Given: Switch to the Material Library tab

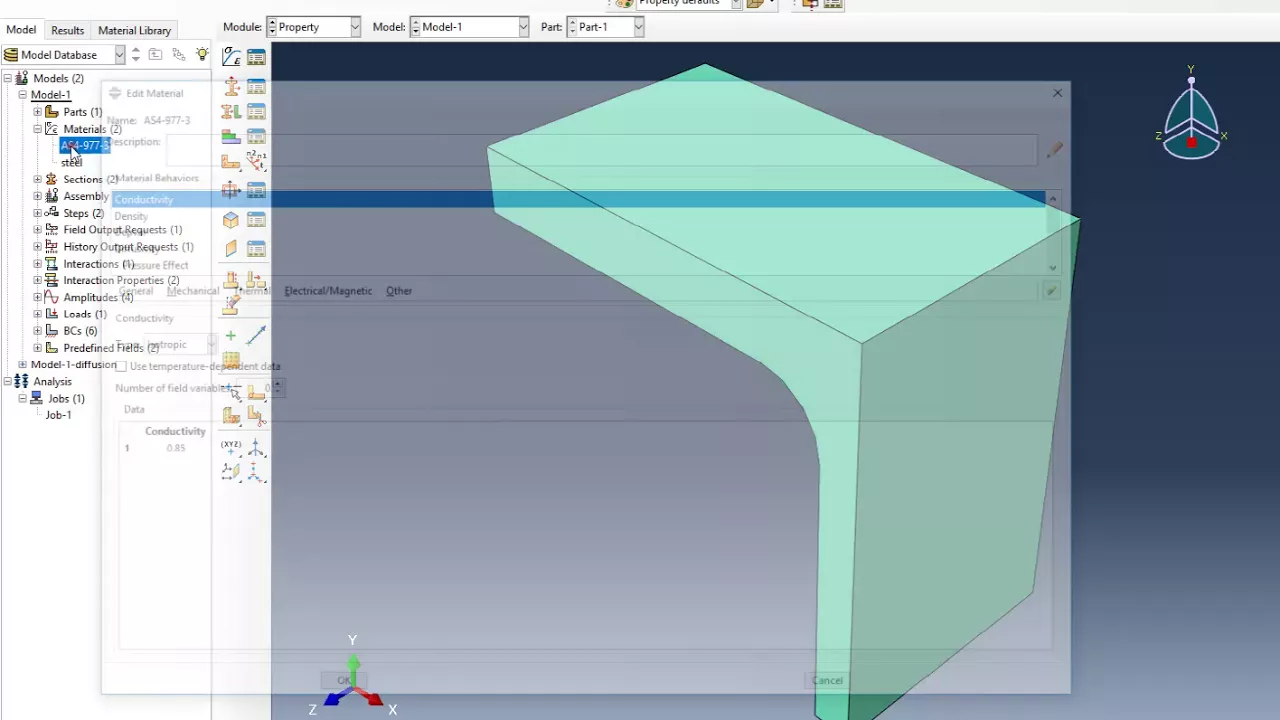Looking at the screenshot, I should (x=134, y=30).
